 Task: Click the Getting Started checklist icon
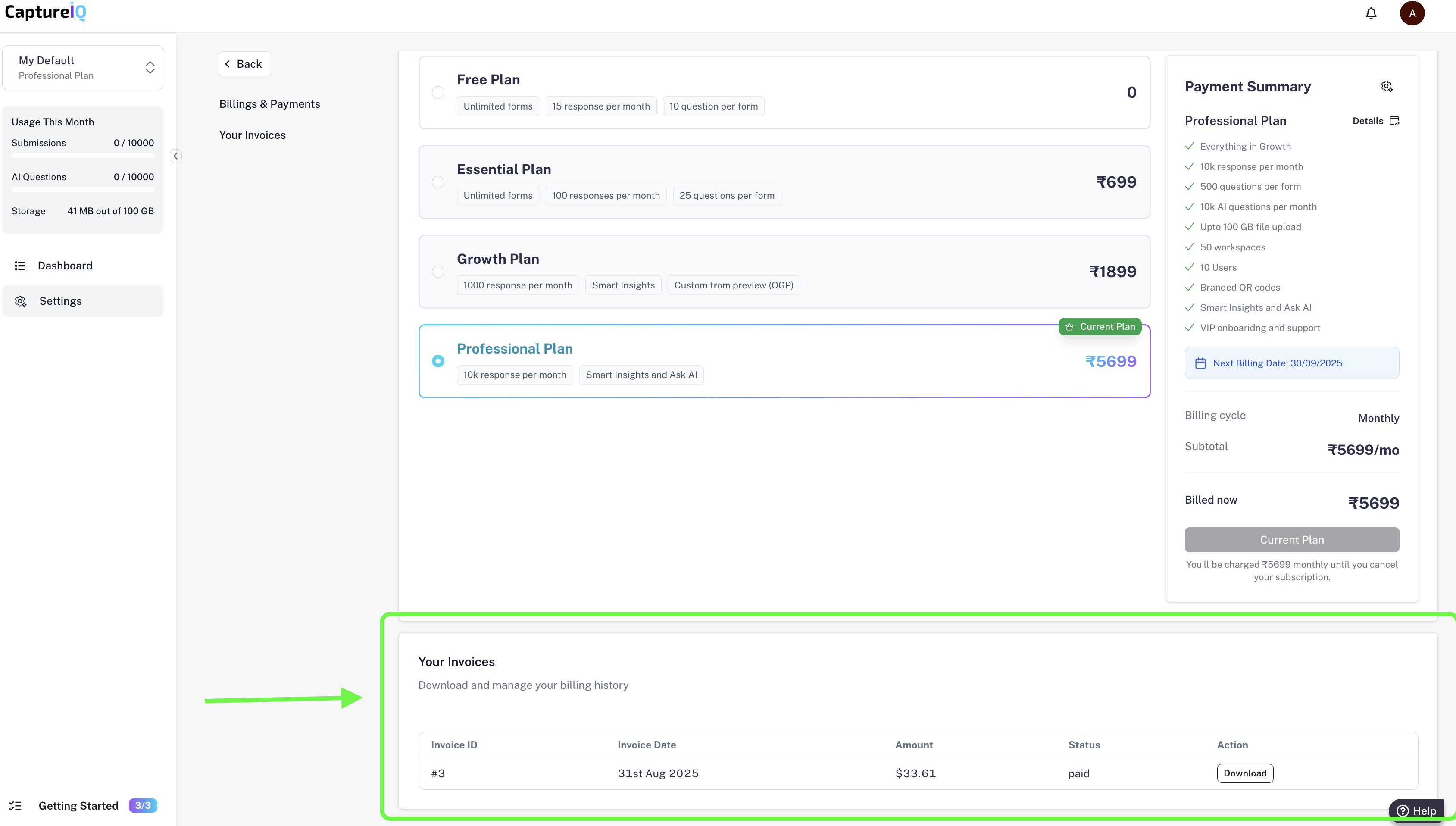click(16, 806)
